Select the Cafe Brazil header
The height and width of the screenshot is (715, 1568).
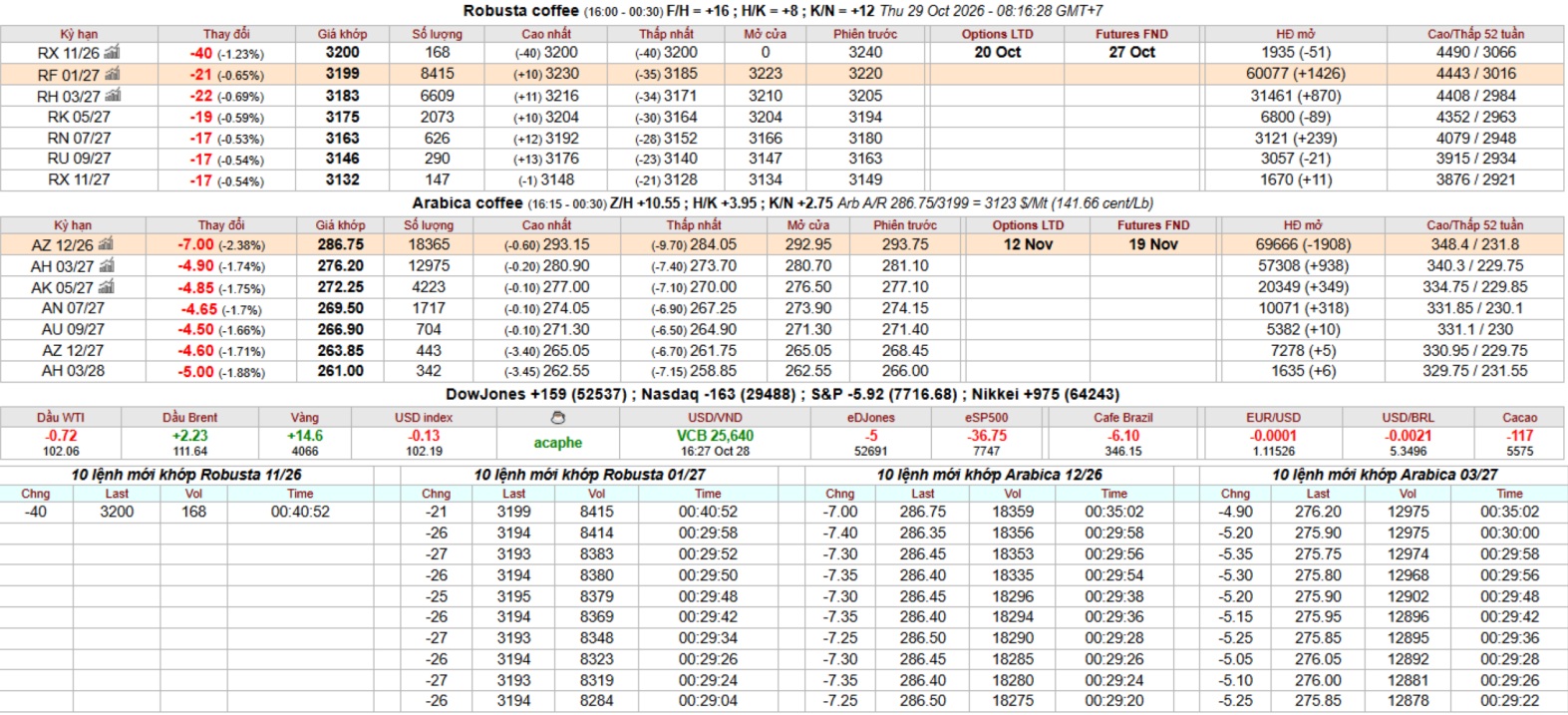click(1123, 418)
